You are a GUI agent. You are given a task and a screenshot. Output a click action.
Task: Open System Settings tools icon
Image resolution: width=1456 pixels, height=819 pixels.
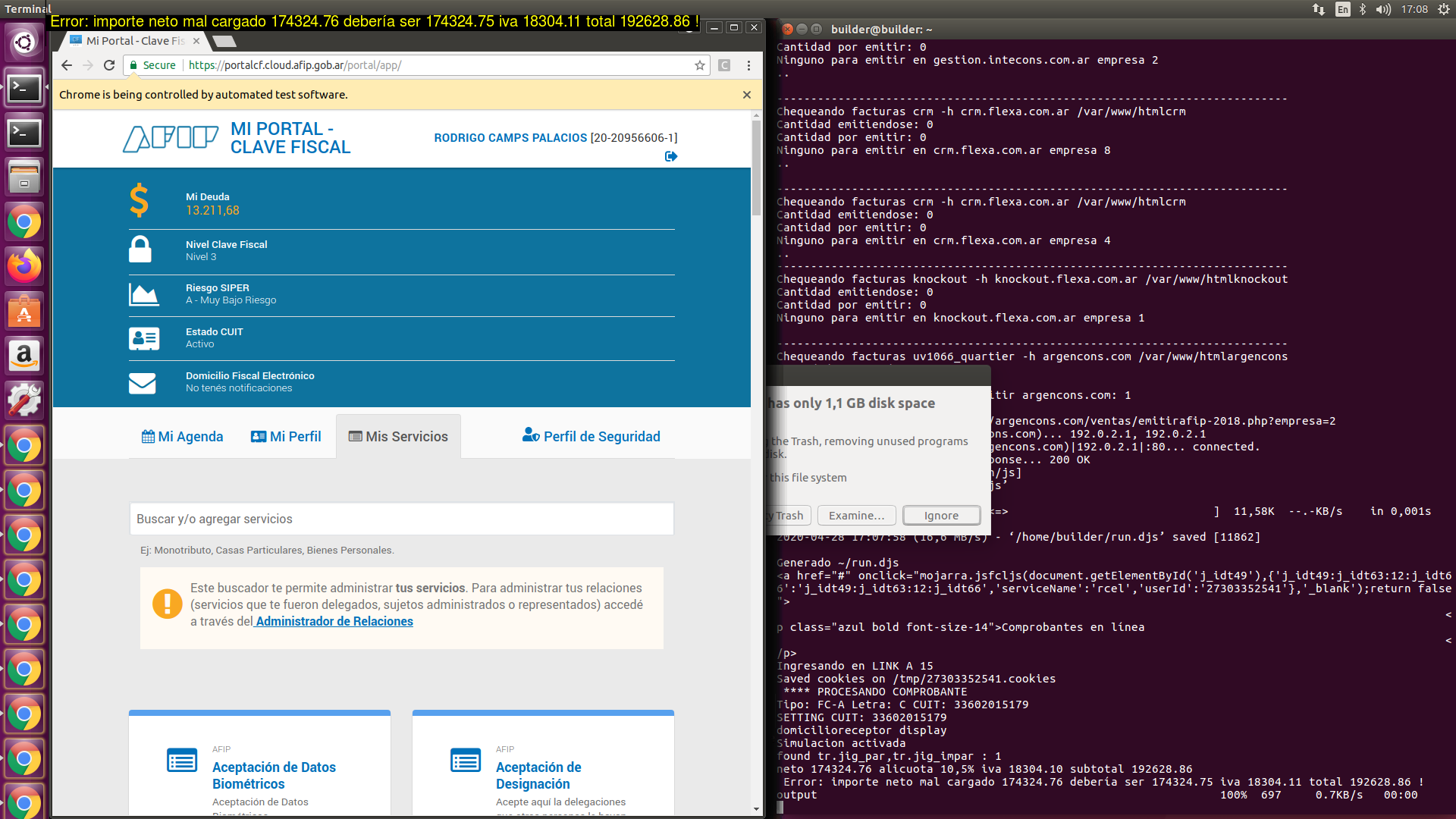[x=24, y=400]
